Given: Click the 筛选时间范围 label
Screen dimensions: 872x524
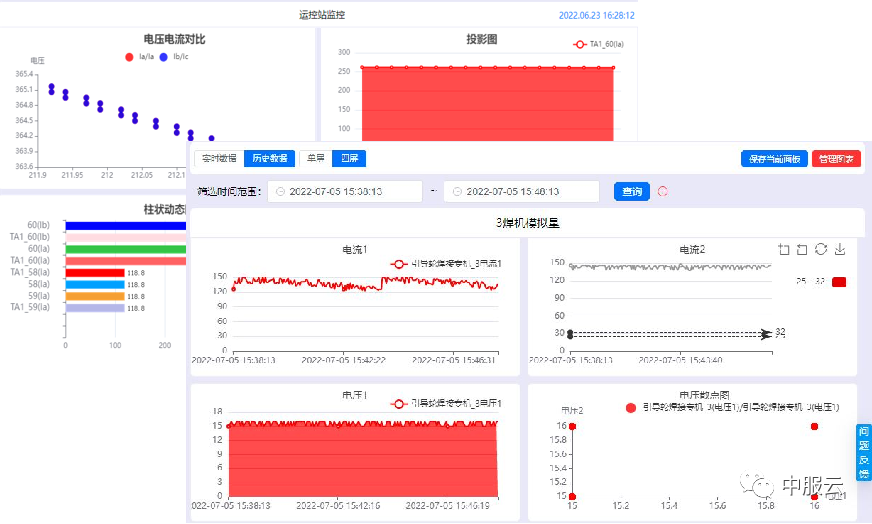Looking at the screenshot, I should tap(229, 191).
